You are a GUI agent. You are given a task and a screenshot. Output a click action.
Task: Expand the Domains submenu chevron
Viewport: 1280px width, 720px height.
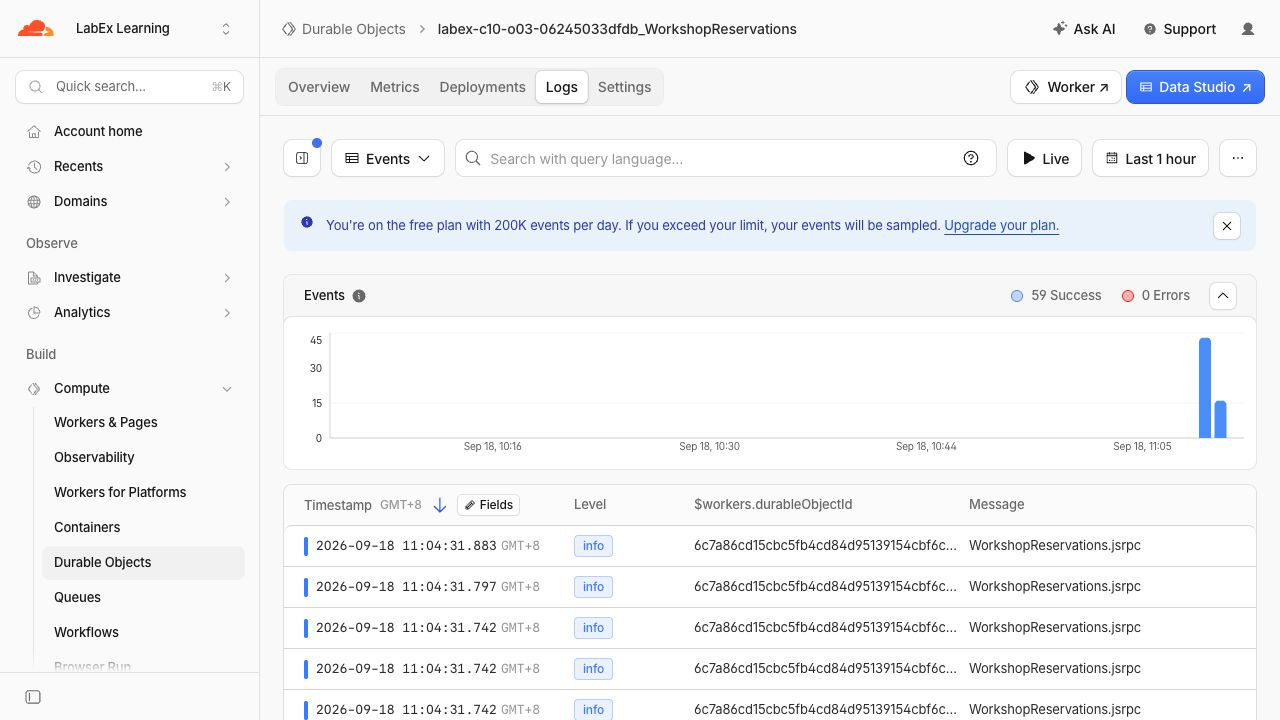pos(227,201)
